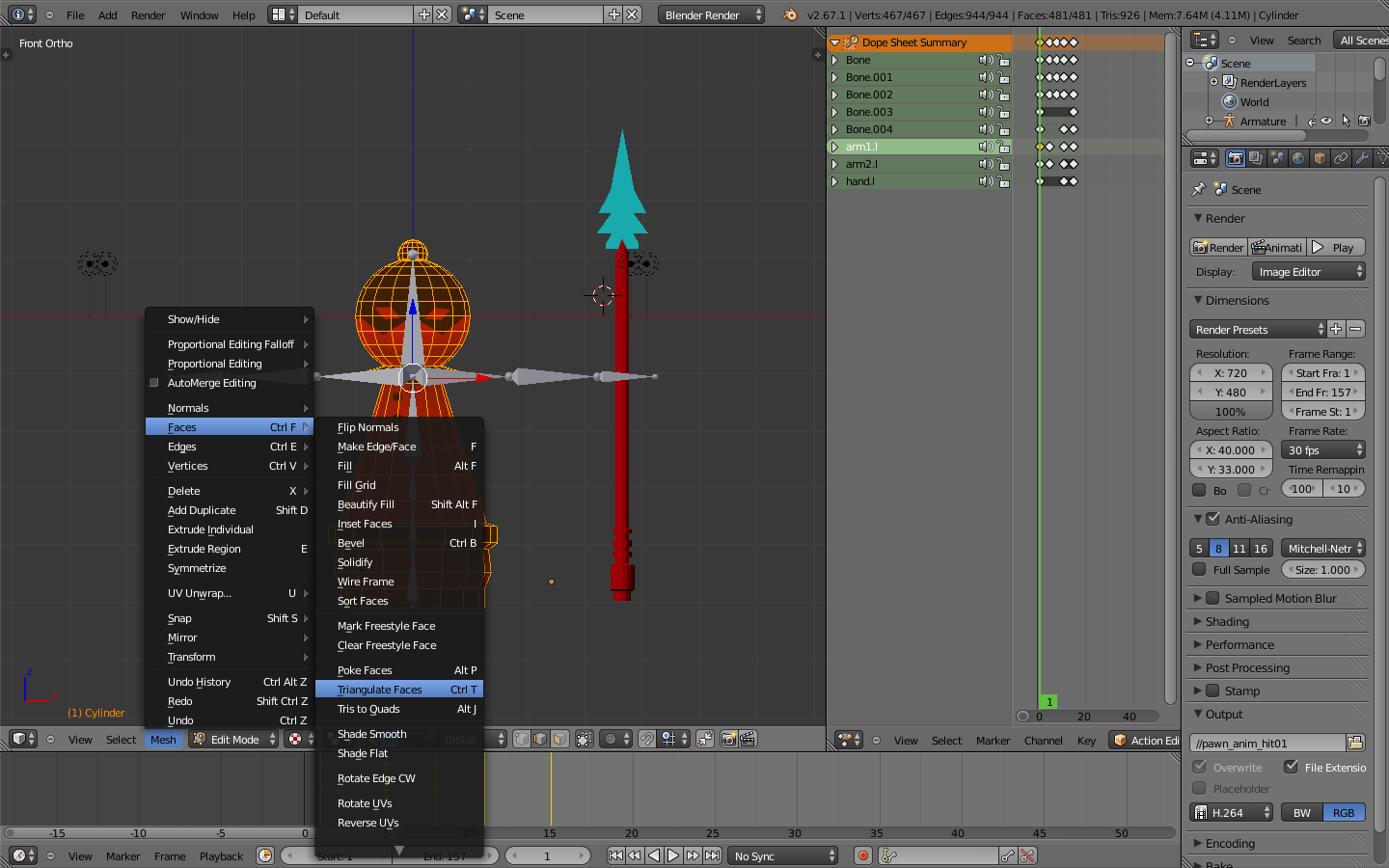Enable AutoMerge Editing checkbox

pyautogui.click(x=154, y=383)
